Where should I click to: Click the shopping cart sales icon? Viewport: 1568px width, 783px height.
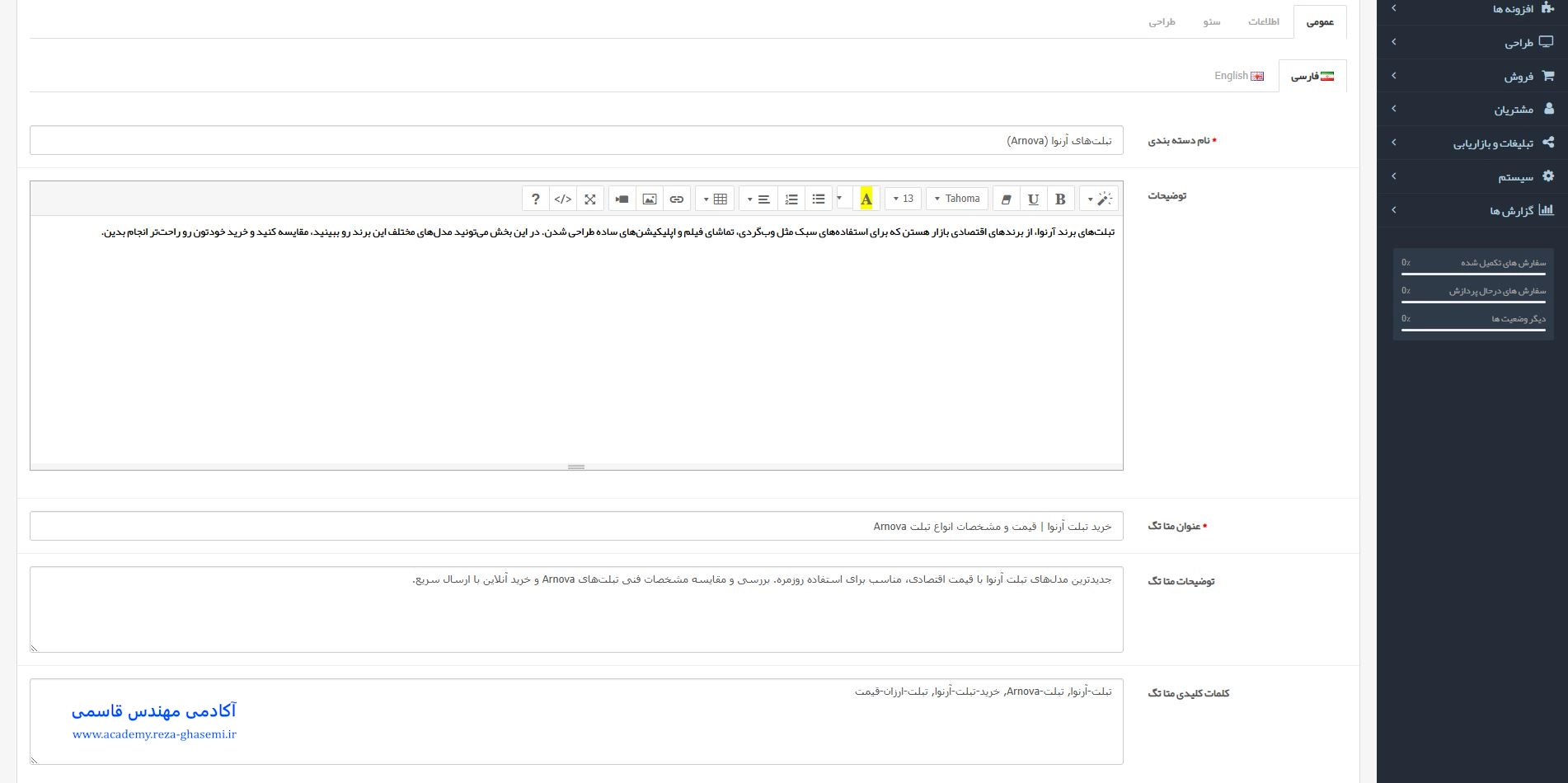(1547, 75)
